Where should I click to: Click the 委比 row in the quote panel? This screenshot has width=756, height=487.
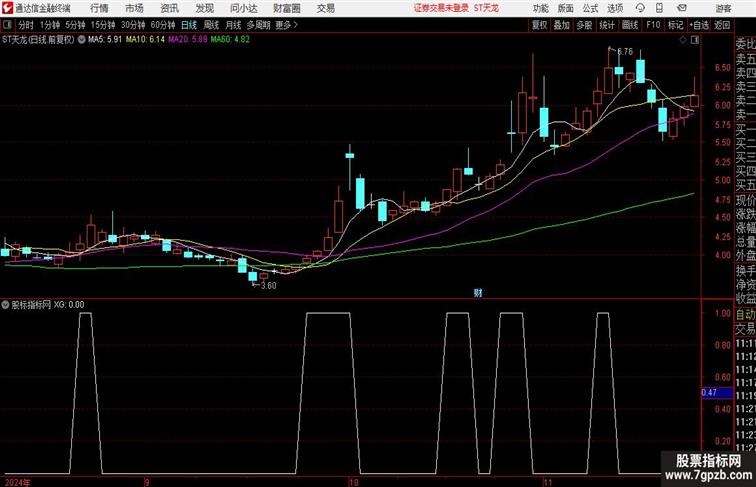coord(745,45)
